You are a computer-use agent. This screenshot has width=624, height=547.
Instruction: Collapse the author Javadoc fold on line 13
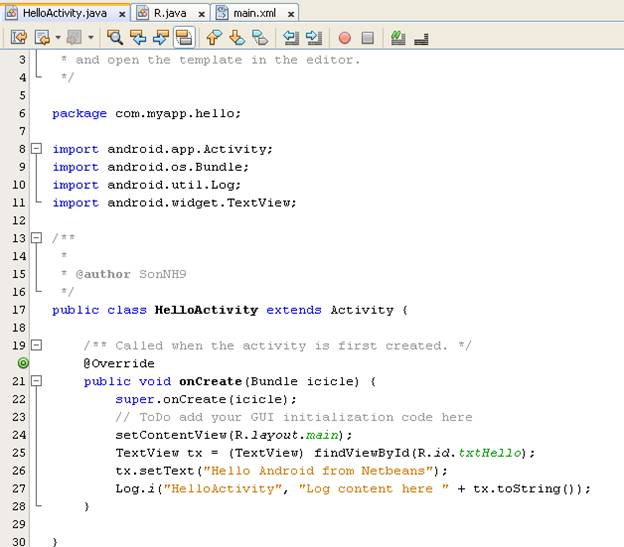[x=36, y=238]
